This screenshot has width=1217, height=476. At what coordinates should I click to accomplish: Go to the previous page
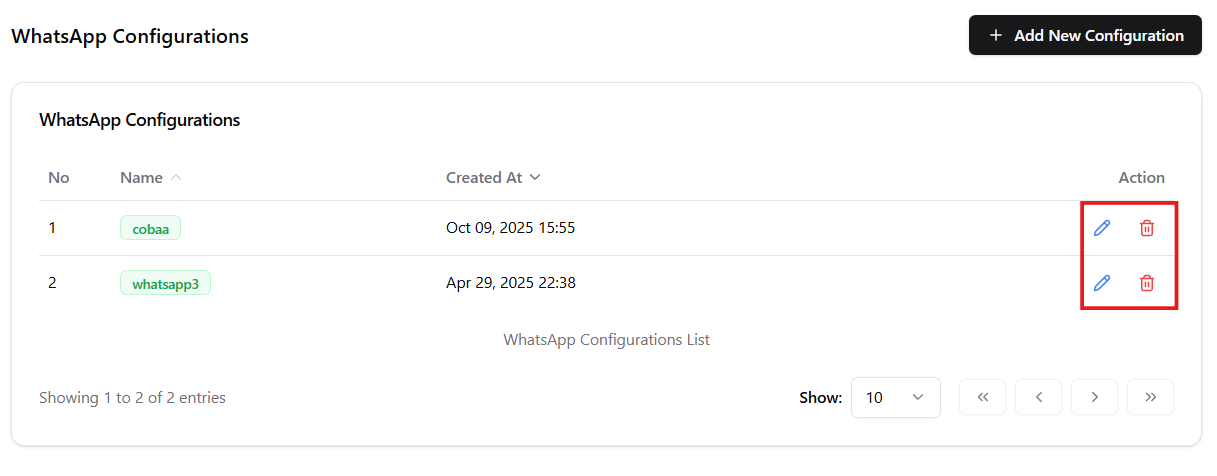click(x=1039, y=397)
